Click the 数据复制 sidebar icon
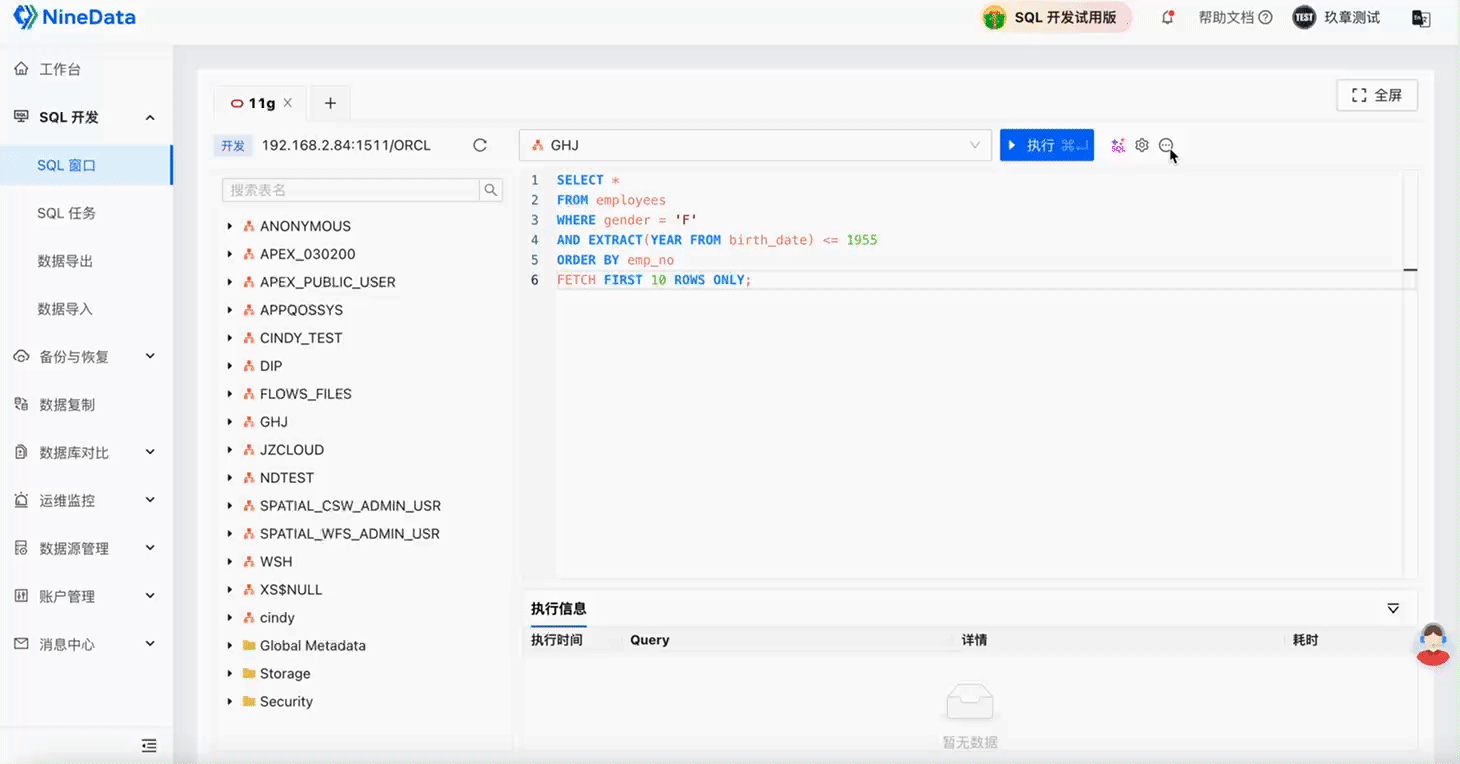 tap(21, 404)
